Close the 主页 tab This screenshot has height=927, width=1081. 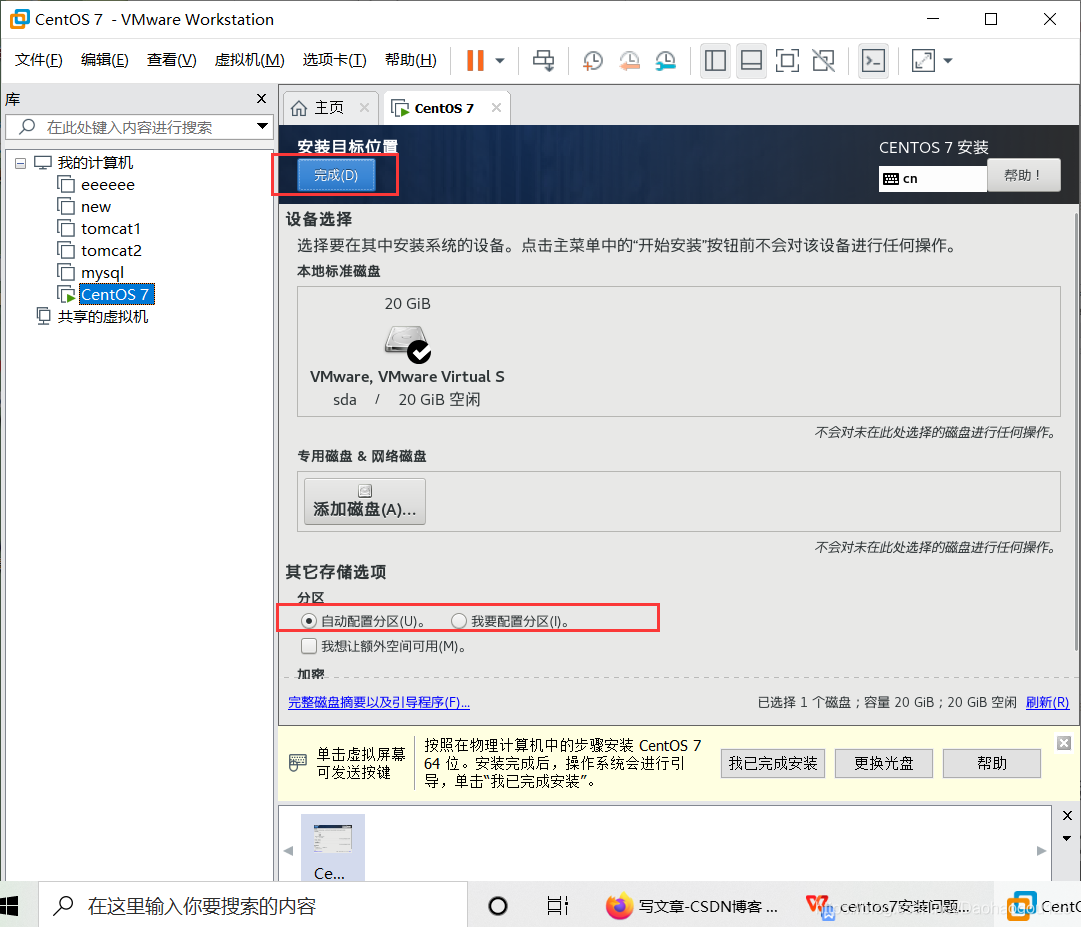(x=364, y=108)
